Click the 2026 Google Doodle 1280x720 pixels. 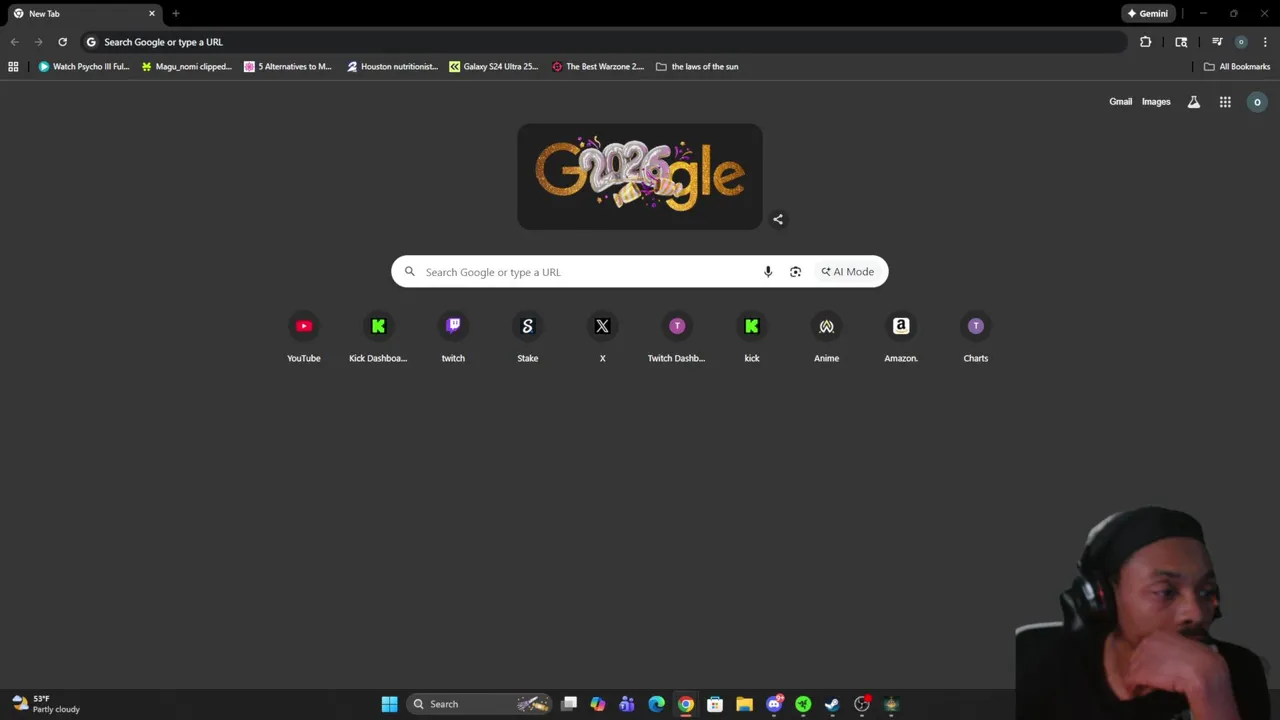tap(640, 176)
